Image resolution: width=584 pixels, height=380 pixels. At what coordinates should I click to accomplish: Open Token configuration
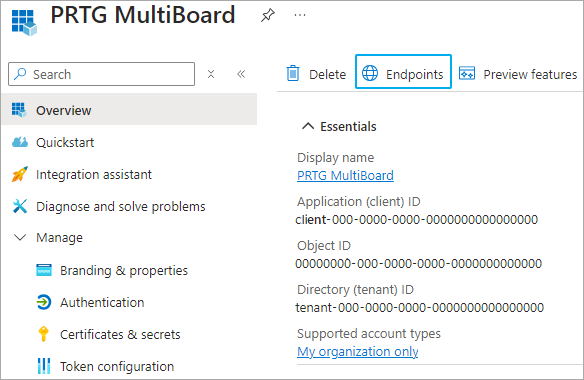pos(117,367)
